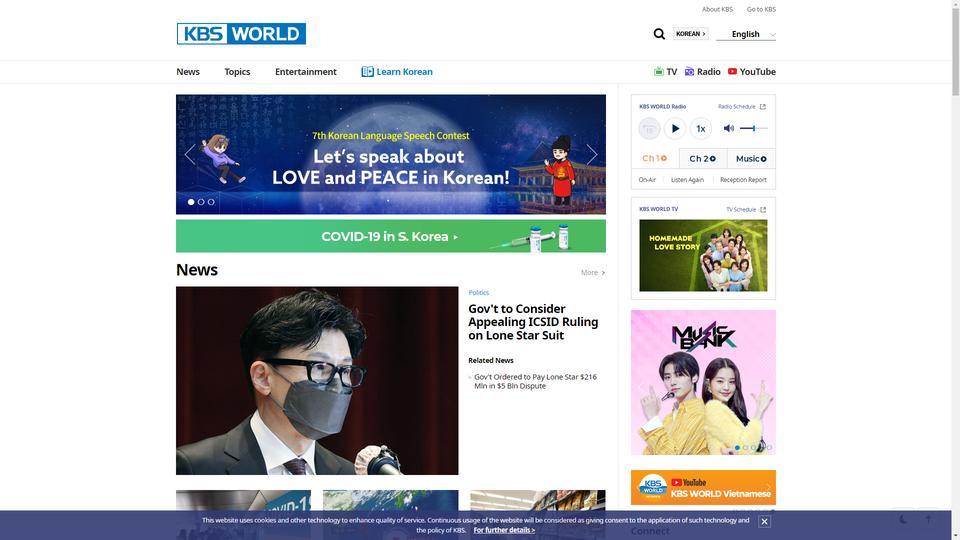960x540 pixels.
Task: Open the Politics category label
Action: [x=479, y=293]
